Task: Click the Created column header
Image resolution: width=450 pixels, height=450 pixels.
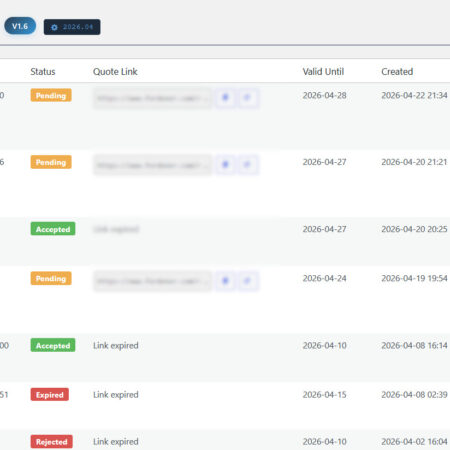Action: click(397, 72)
